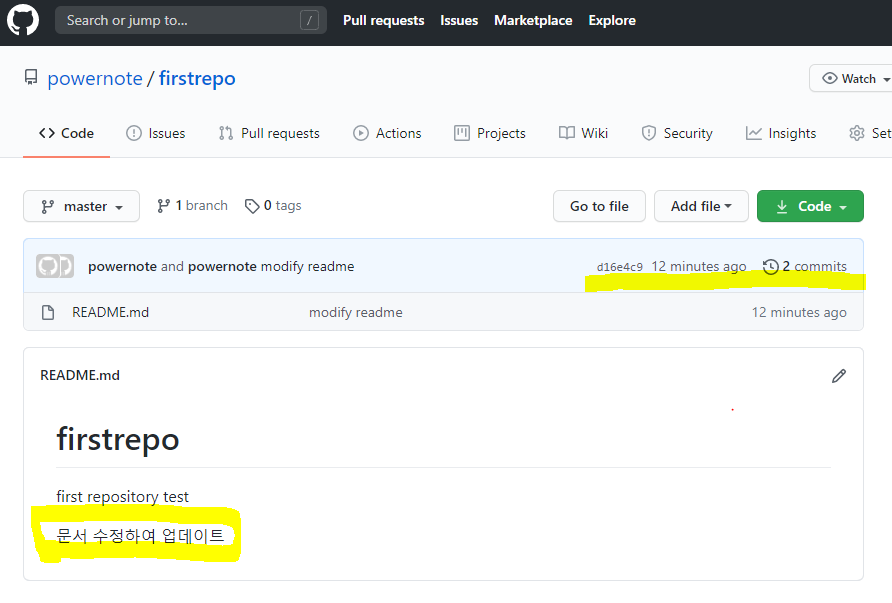
Task: Click the repository book icon beside powernote
Action: 31,77
